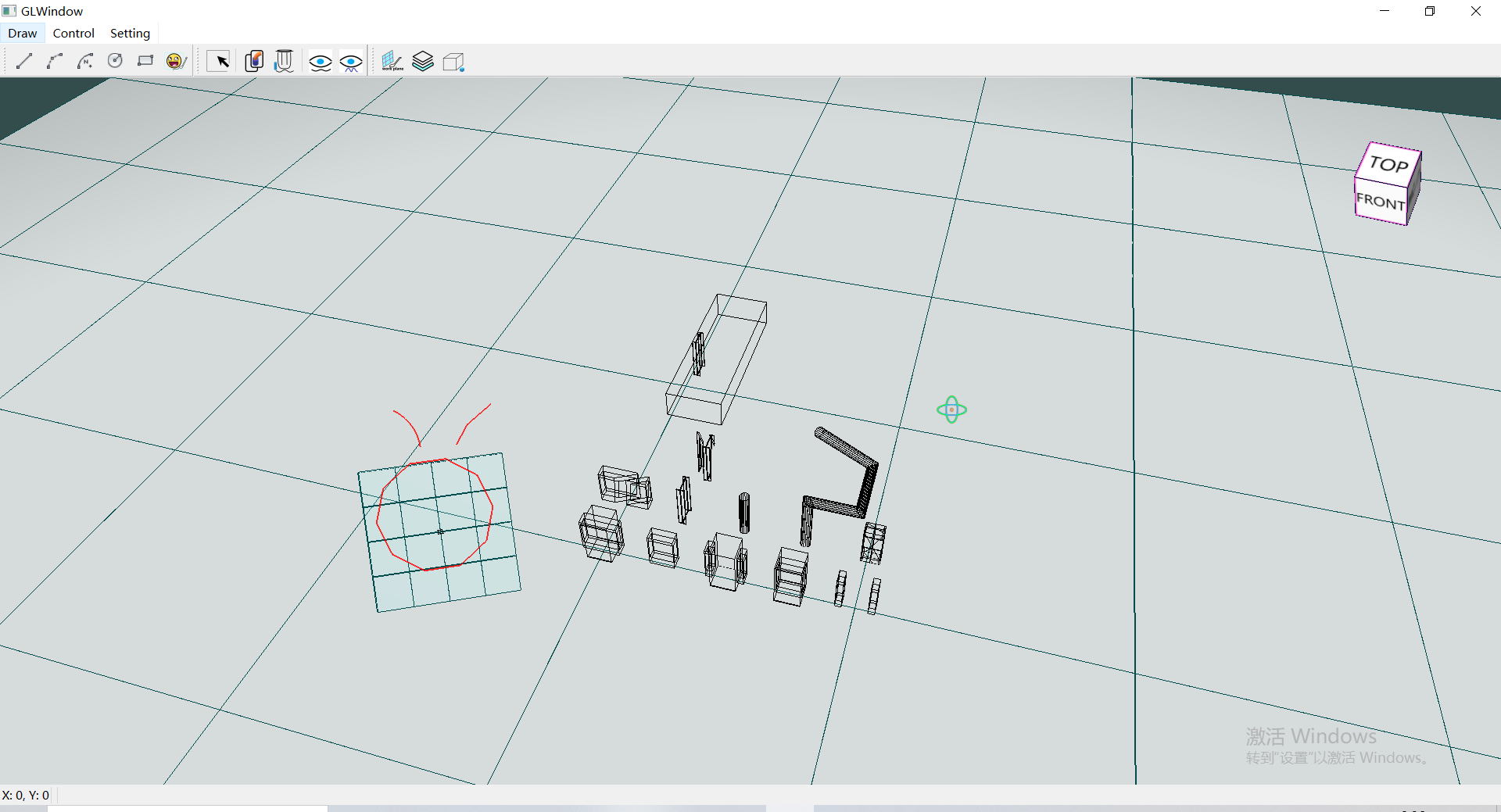Image resolution: width=1501 pixels, height=812 pixels.
Task: Select the N-point spline tool
Action: point(85,61)
